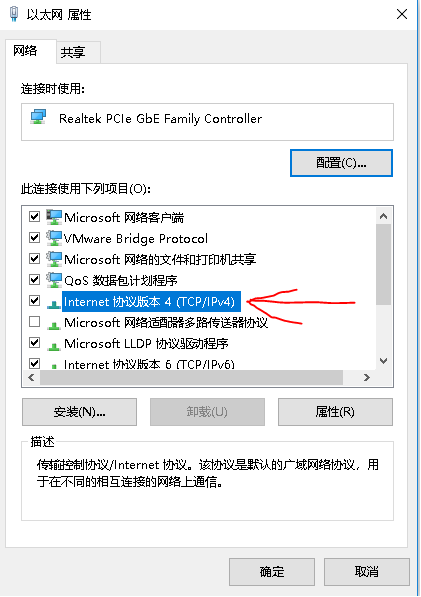Click the list's up scroll arrow
This screenshot has height=597, width=421.
pyautogui.click(x=384, y=216)
